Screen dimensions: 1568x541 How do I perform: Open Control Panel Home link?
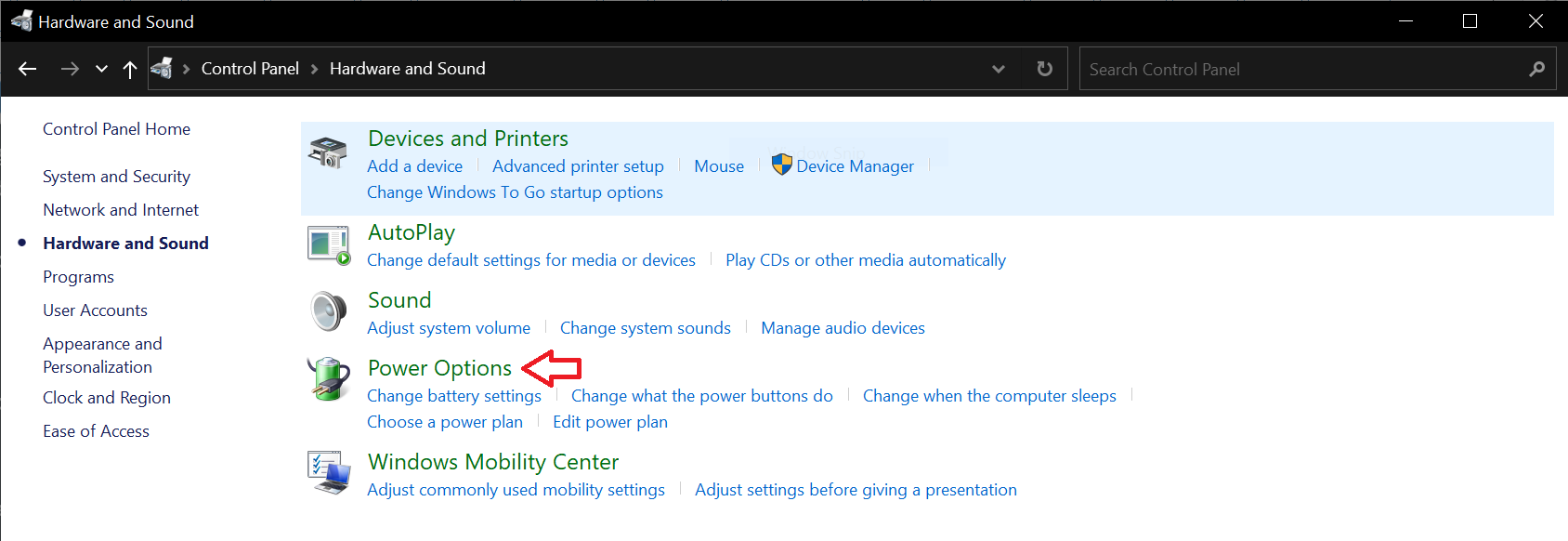pyautogui.click(x=116, y=129)
